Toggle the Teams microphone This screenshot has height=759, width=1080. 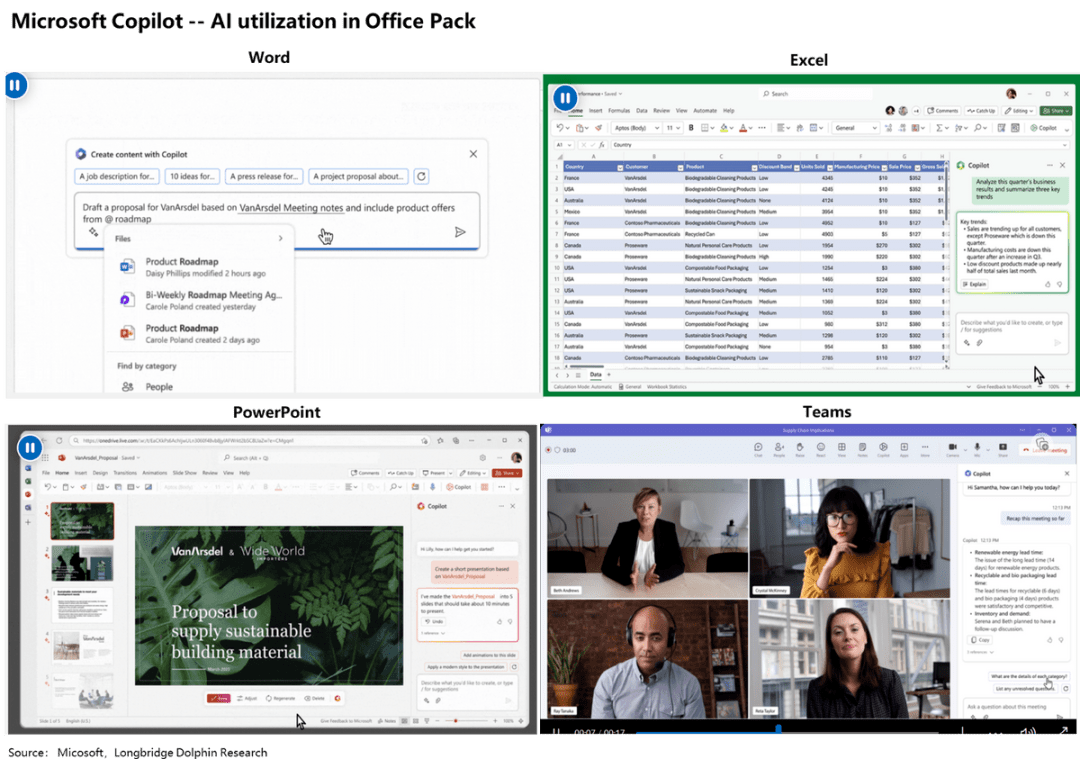[977, 449]
